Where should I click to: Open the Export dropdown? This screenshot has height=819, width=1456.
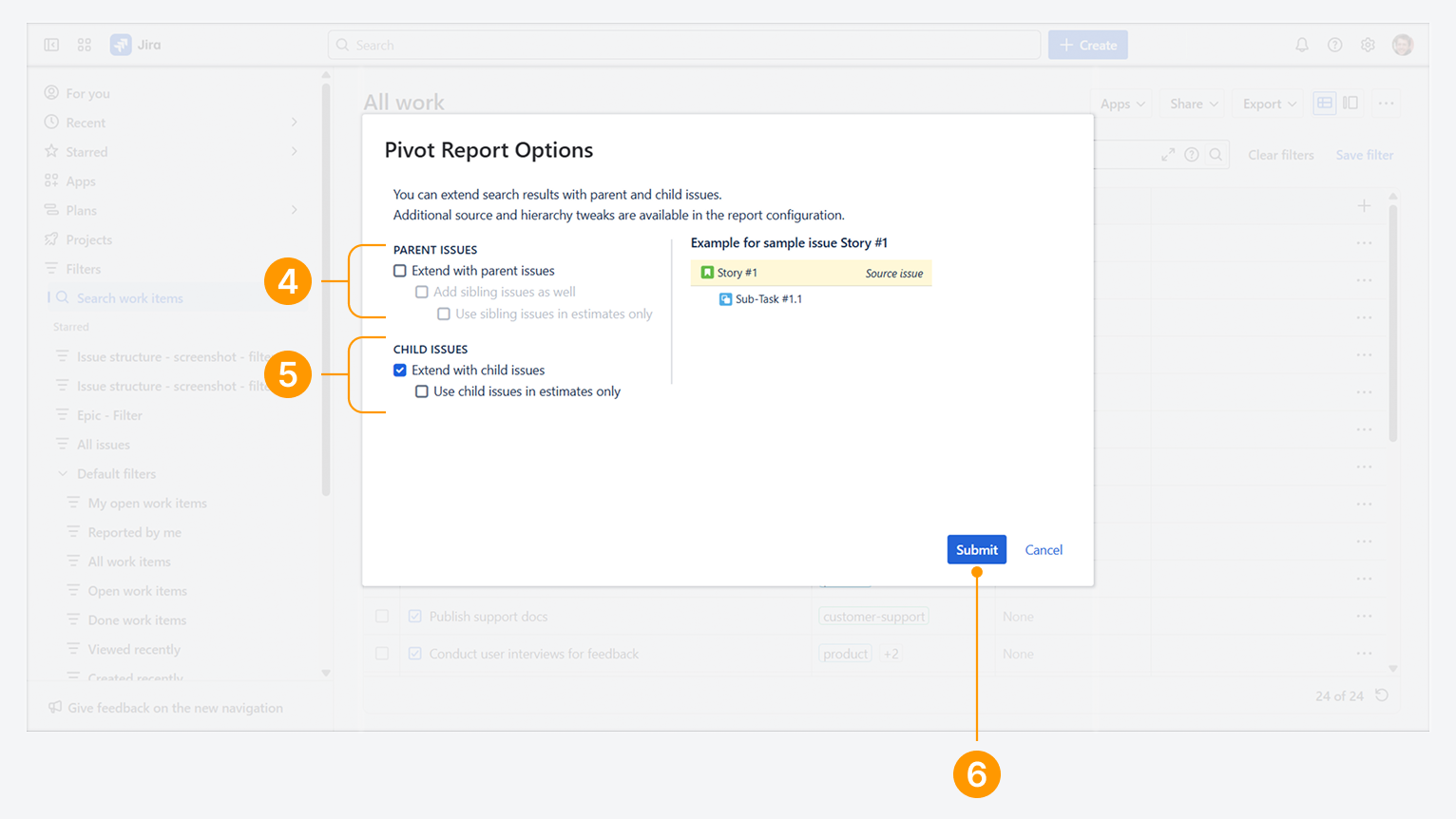(1270, 104)
